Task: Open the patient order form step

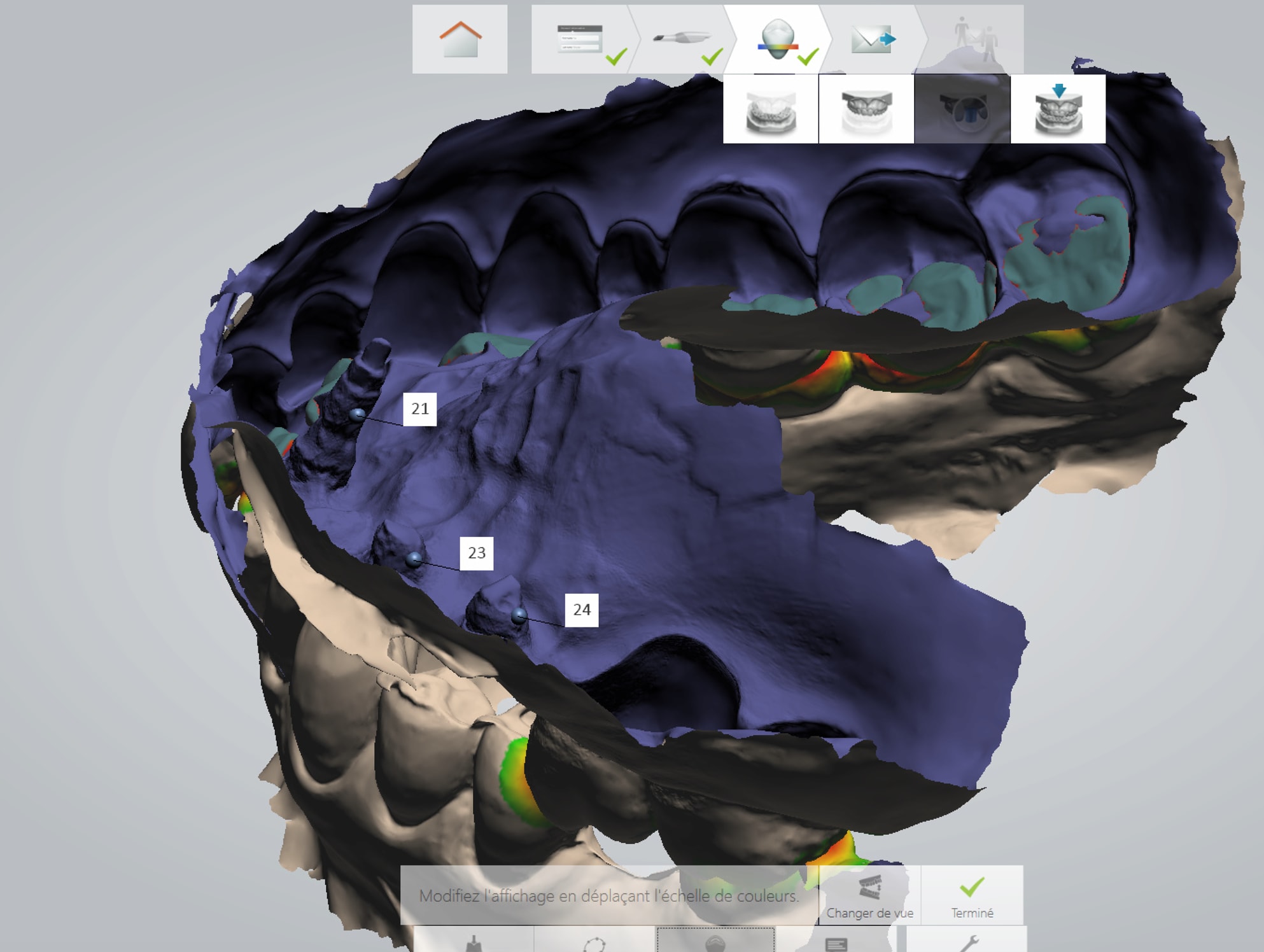Action: point(580,39)
